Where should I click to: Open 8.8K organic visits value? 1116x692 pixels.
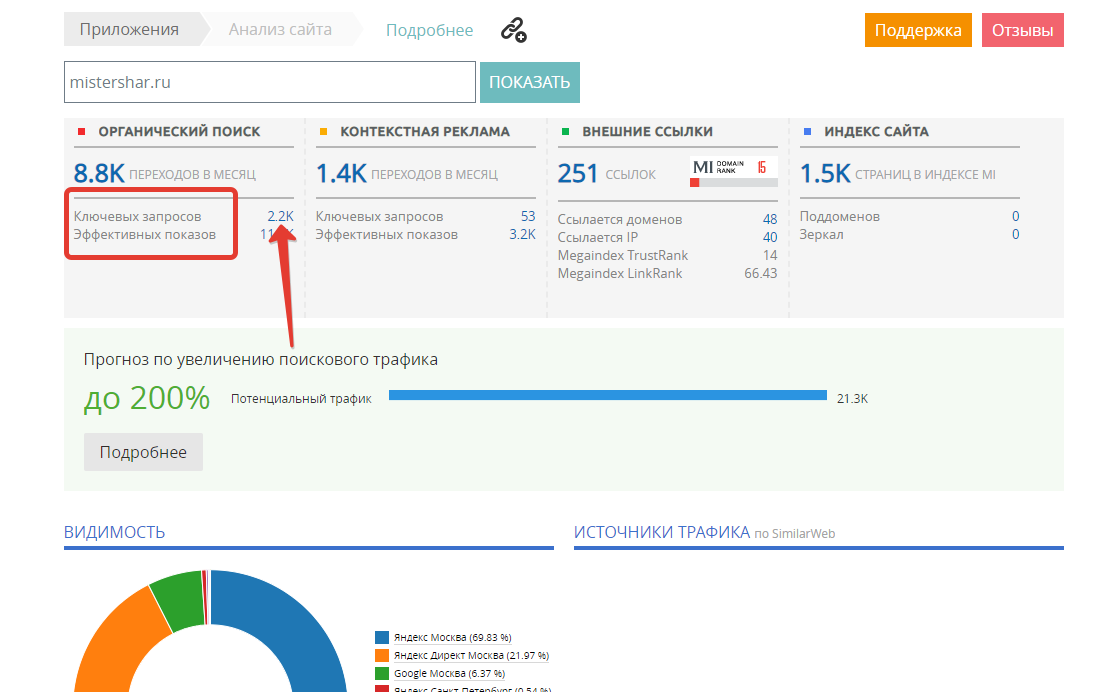pyautogui.click(x=99, y=173)
